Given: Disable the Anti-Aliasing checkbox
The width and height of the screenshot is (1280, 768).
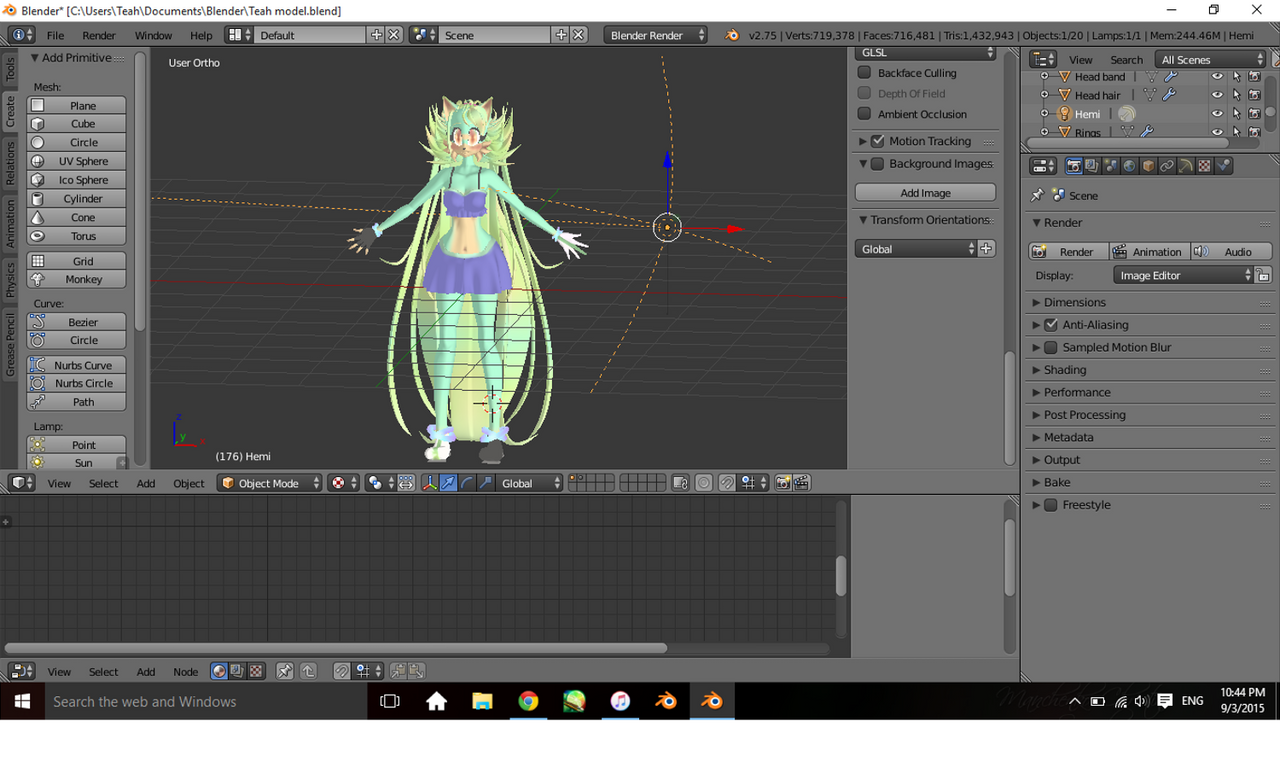Looking at the screenshot, I should coord(1051,325).
